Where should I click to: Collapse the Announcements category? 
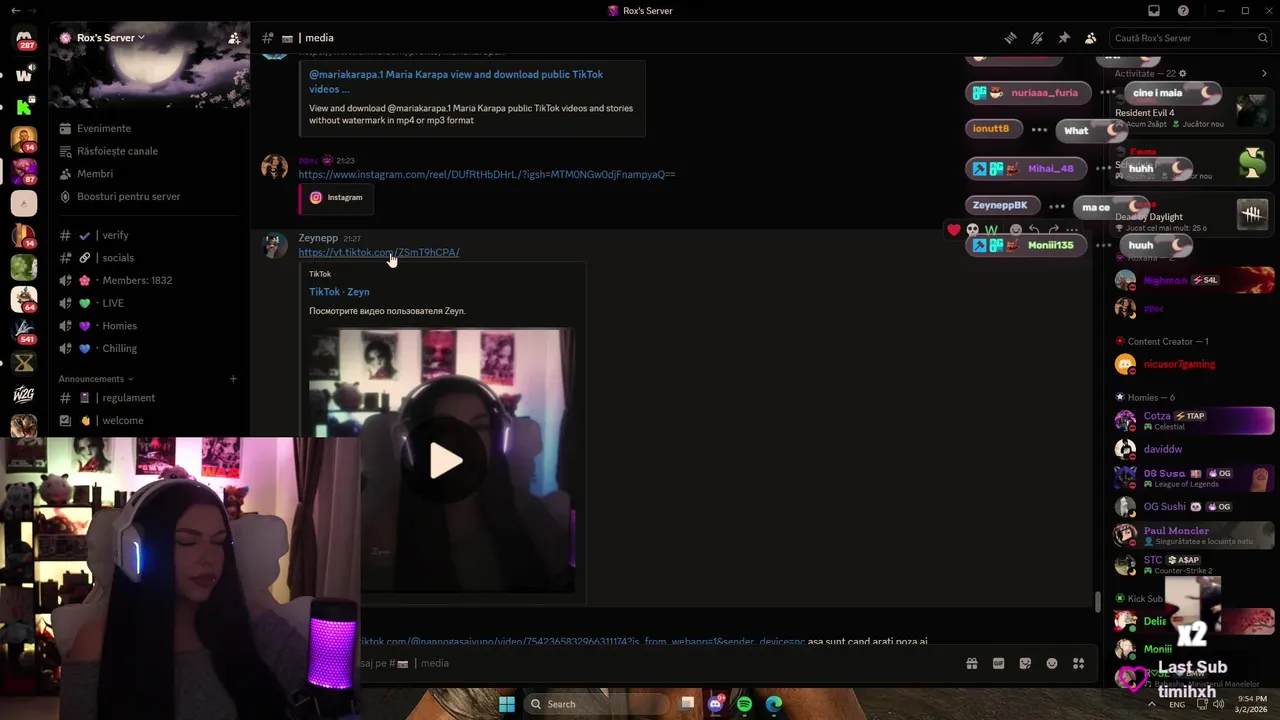[x=96, y=379]
